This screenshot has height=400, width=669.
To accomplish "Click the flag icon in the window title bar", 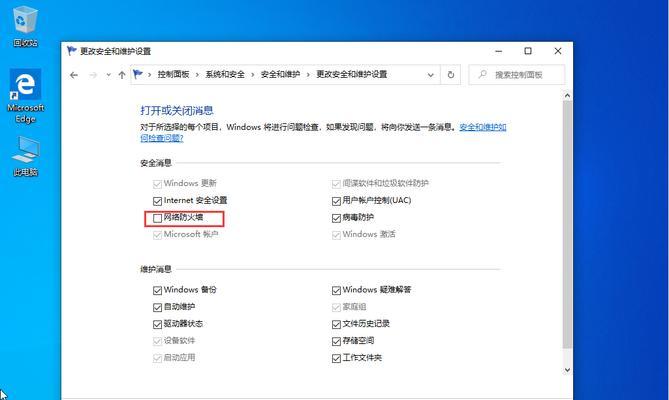I will [x=71, y=51].
